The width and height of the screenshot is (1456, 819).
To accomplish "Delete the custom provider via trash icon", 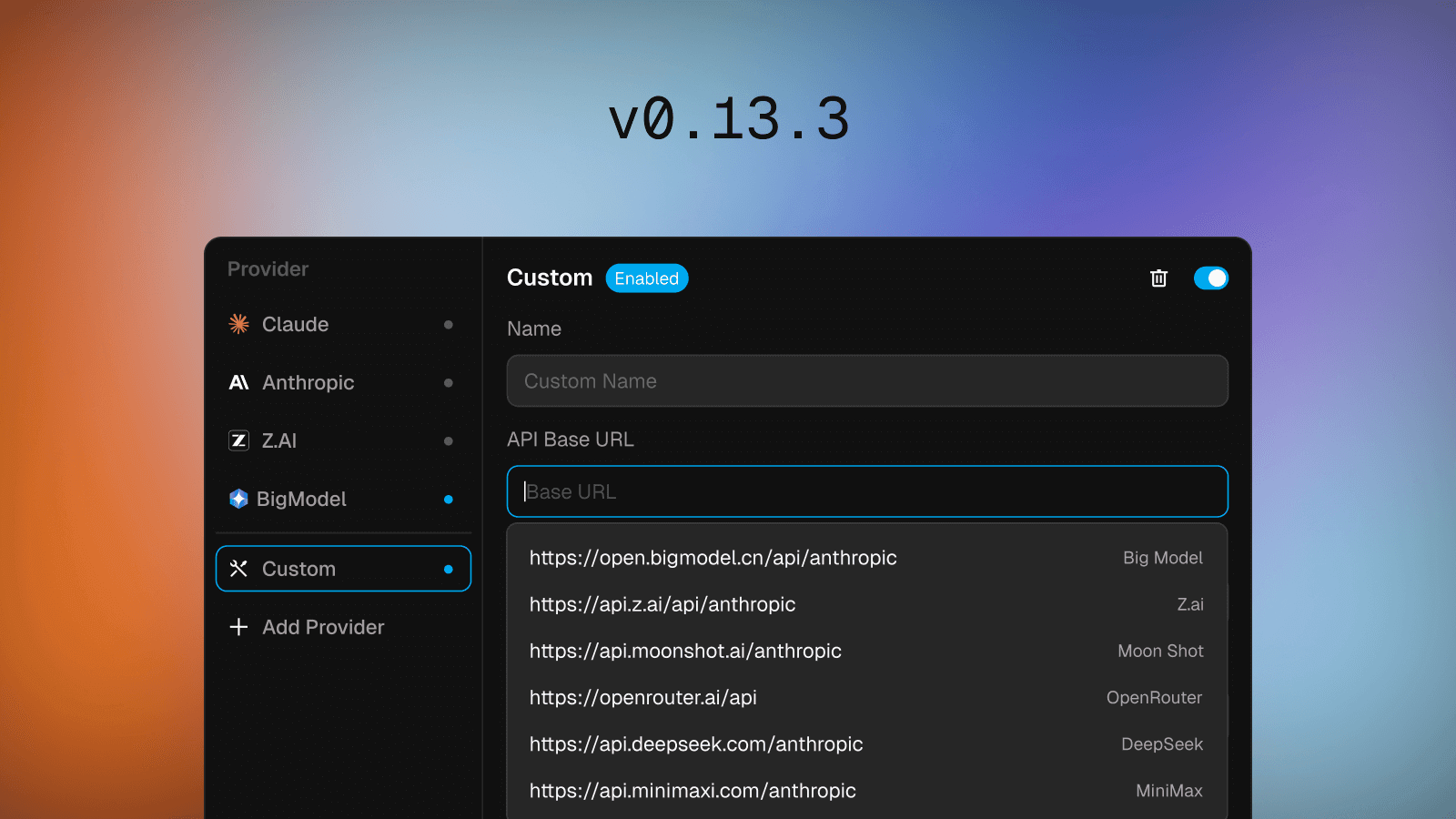I will [1158, 278].
